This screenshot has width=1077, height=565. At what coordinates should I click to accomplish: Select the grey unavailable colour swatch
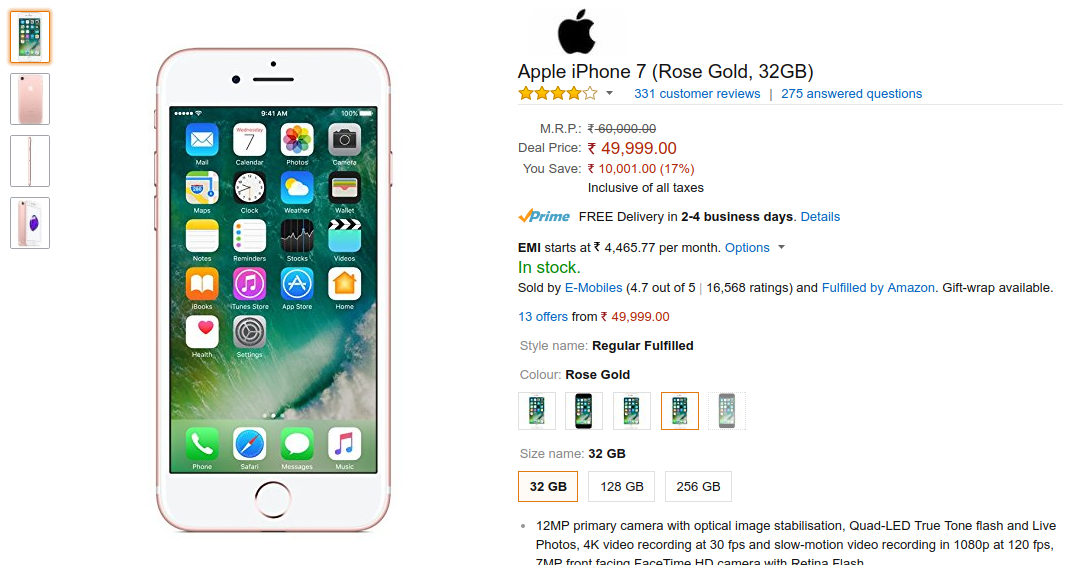coord(727,411)
